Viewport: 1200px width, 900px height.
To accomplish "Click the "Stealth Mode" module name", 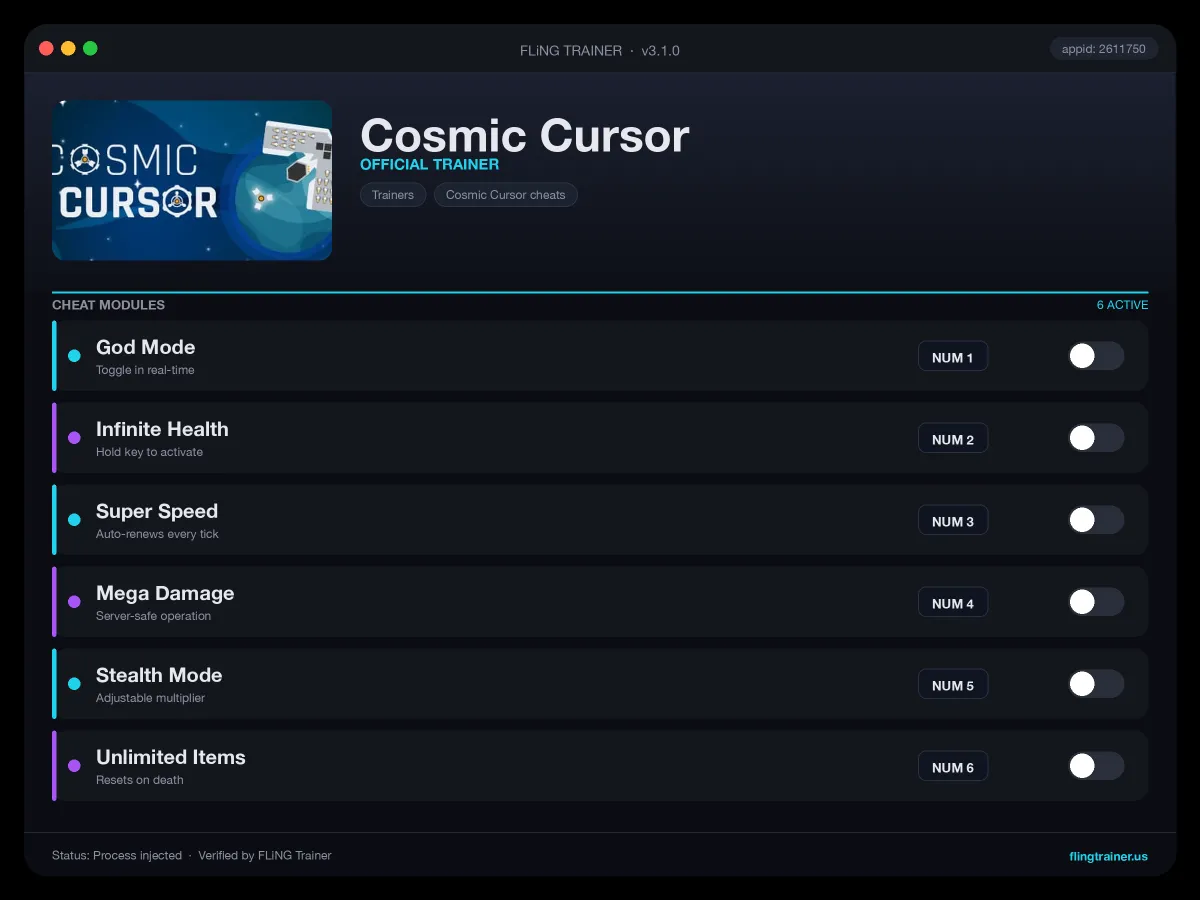I will pyautogui.click(x=159, y=675).
